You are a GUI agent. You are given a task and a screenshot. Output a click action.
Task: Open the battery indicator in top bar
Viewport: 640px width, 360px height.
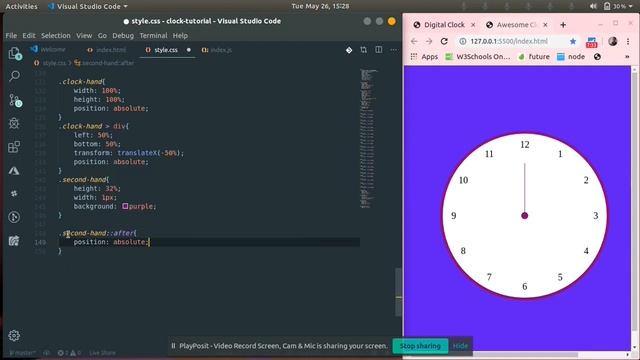617,6
